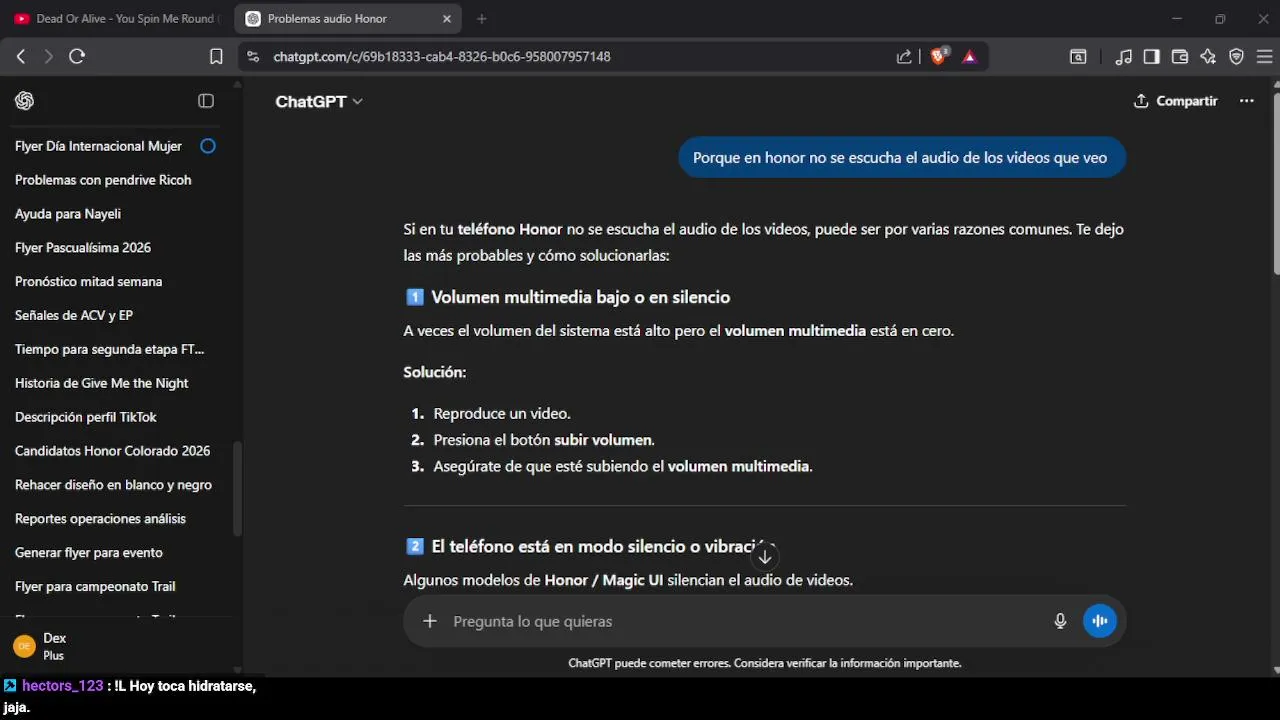1280x720 pixels.
Task: Open the ChatGPT model dropdown
Action: click(319, 101)
